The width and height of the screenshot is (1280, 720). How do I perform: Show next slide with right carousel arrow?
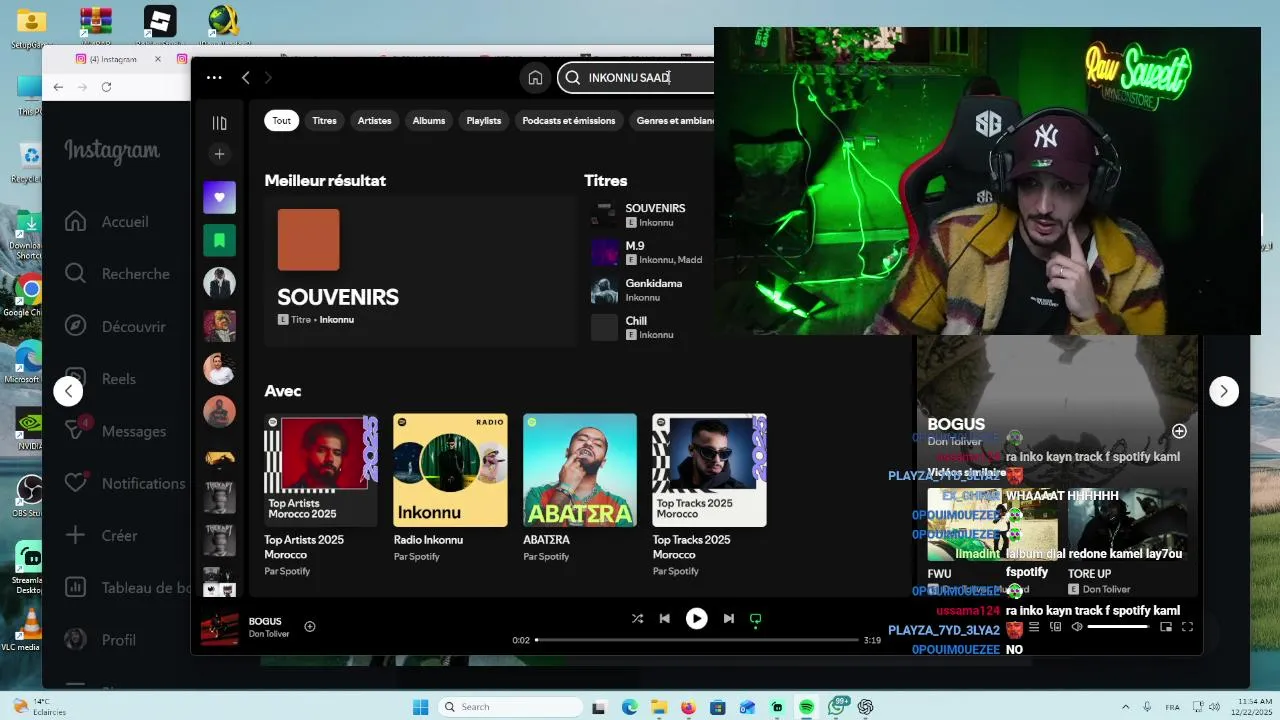click(x=1224, y=391)
